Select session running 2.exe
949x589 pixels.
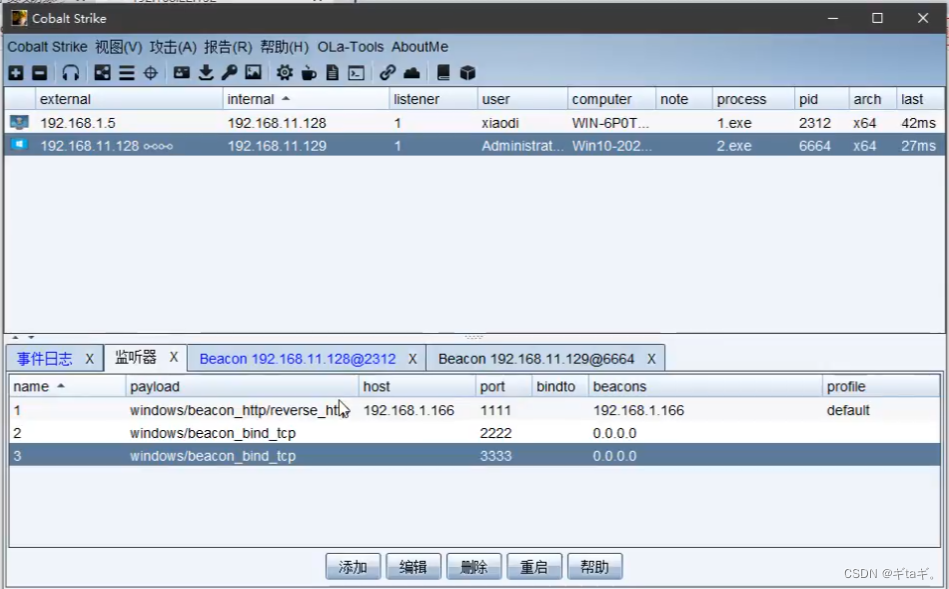click(474, 145)
